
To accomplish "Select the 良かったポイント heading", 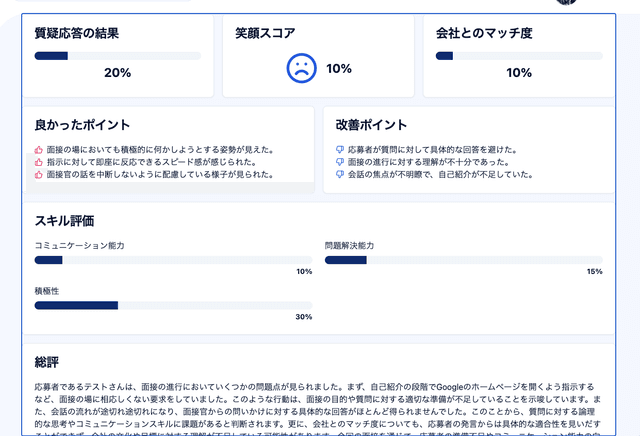I will point(82,125).
